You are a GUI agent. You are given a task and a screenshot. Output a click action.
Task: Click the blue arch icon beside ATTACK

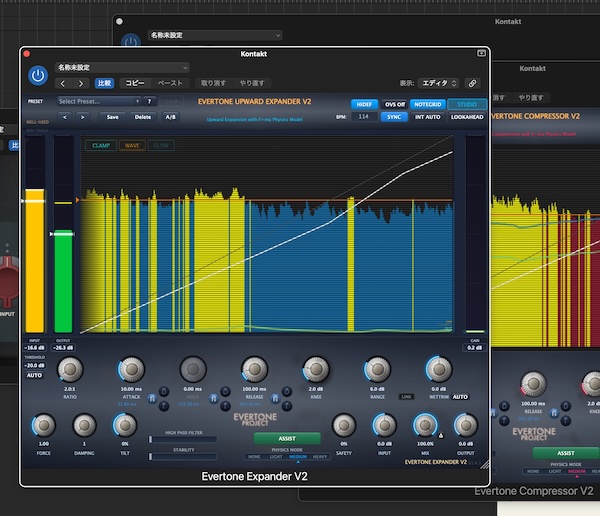[x=152, y=398]
